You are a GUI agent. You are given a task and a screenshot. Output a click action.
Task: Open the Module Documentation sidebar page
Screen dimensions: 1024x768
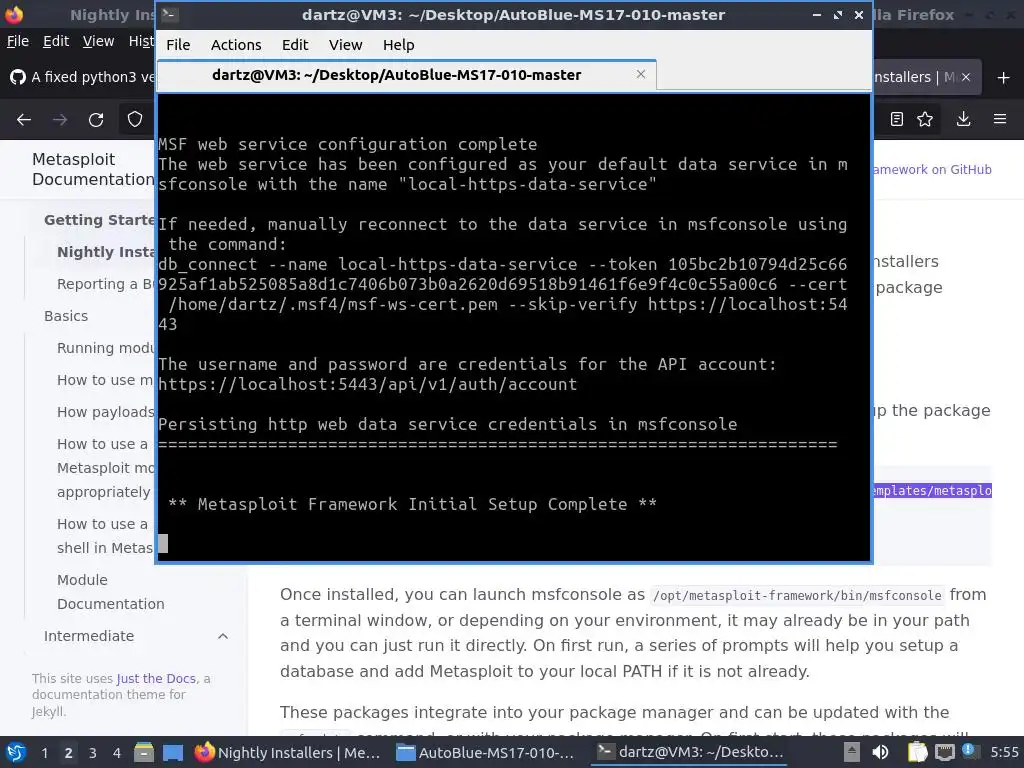[x=110, y=592]
